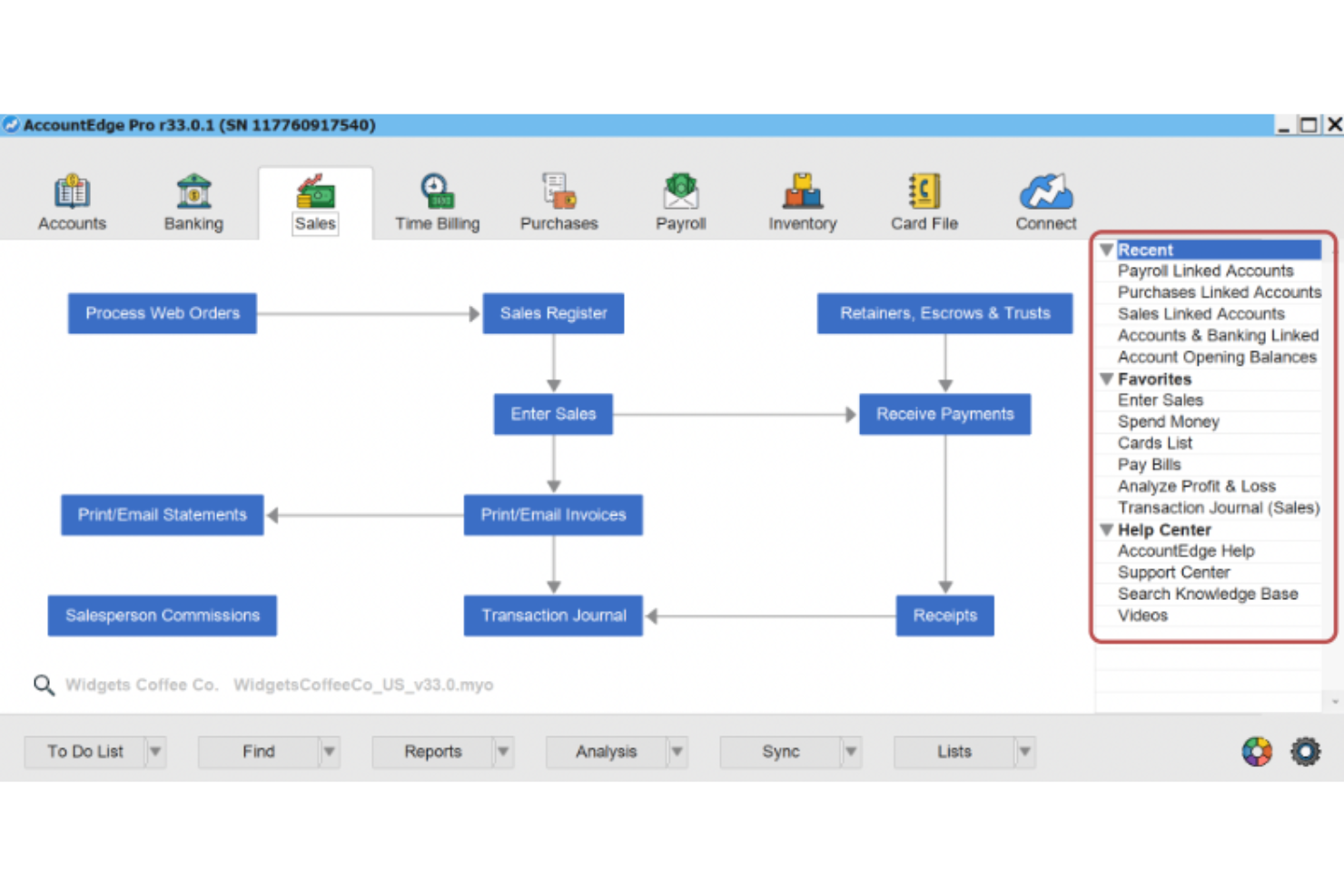Select the Recent header in the sidebar
Screen dimensions: 1344x896
coord(1219,250)
